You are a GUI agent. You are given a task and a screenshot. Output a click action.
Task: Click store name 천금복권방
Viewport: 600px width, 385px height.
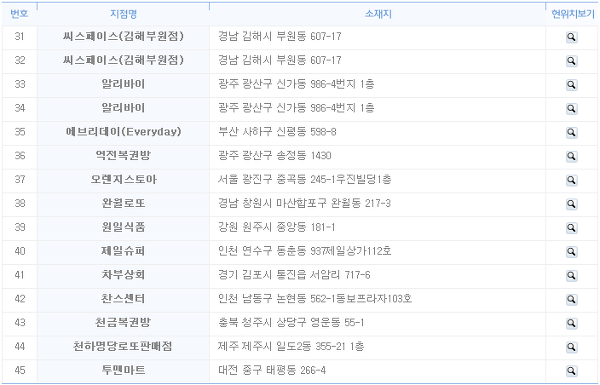coord(123,323)
